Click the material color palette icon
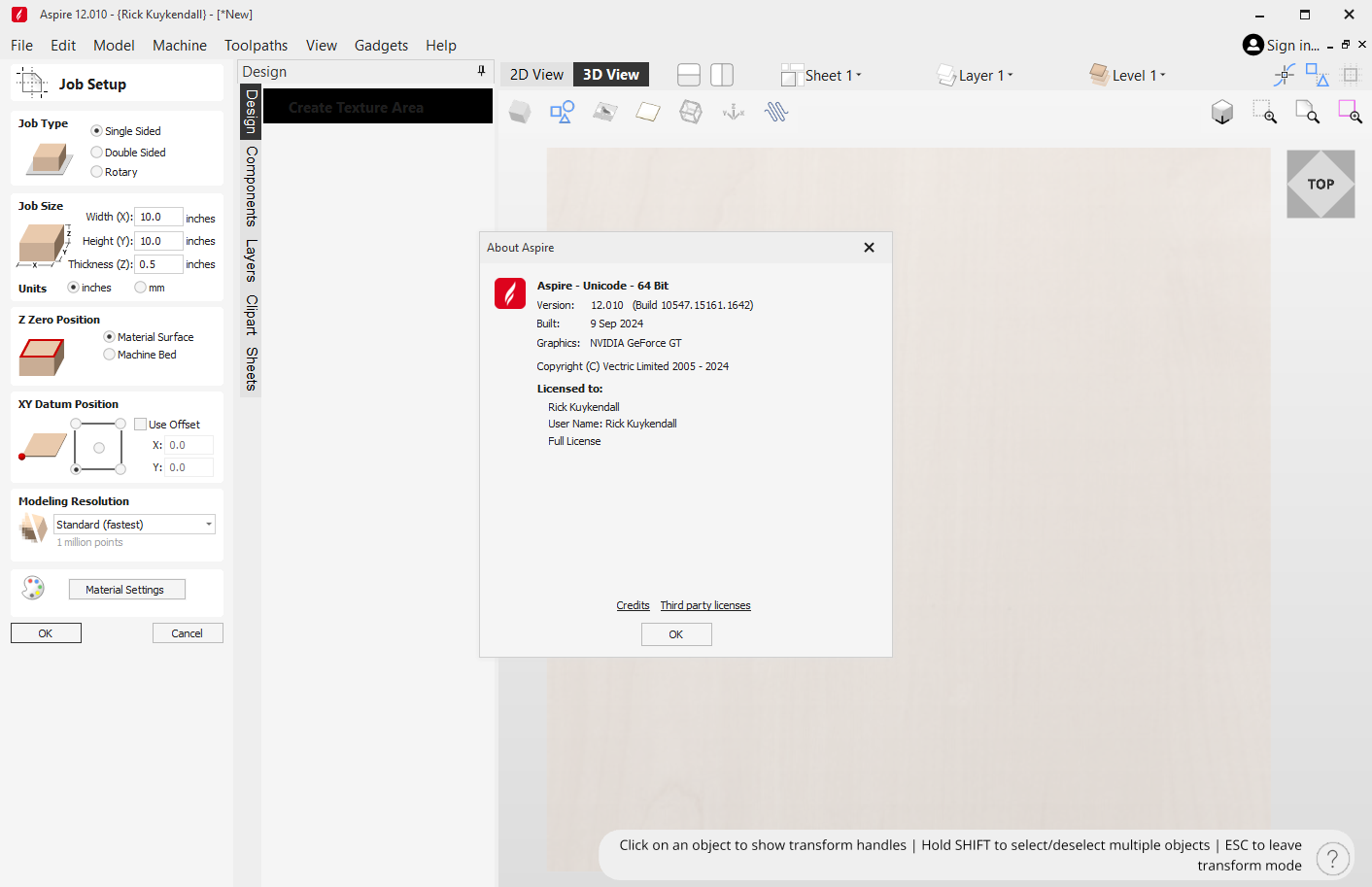 pyautogui.click(x=34, y=588)
